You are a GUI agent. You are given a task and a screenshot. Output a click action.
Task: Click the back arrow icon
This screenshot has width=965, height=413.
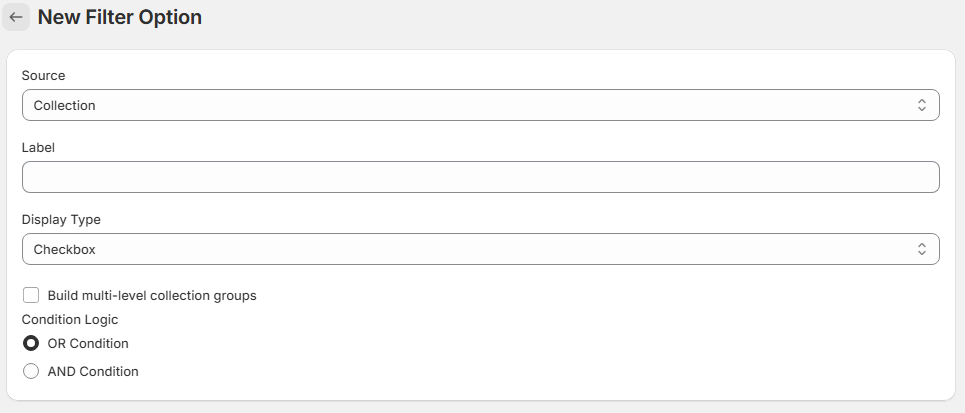coord(16,17)
